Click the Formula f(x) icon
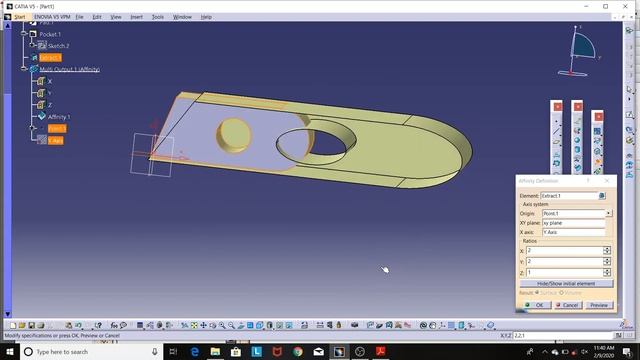640x360 pixels. point(114,325)
